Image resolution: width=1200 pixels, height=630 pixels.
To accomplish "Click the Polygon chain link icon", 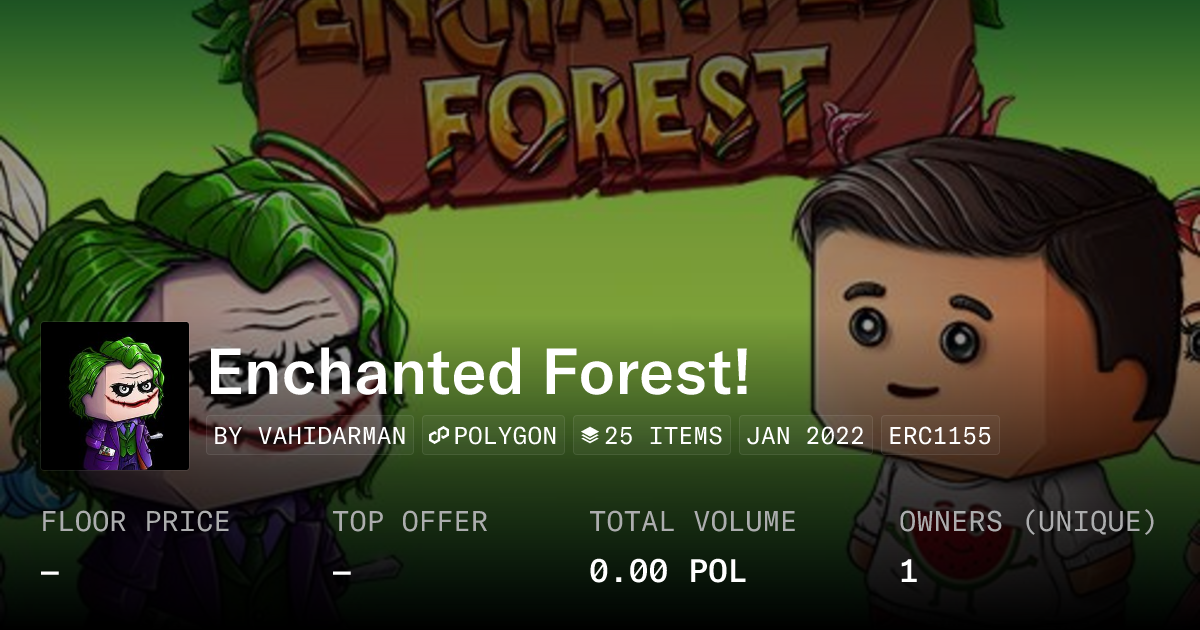I will tap(438, 436).
